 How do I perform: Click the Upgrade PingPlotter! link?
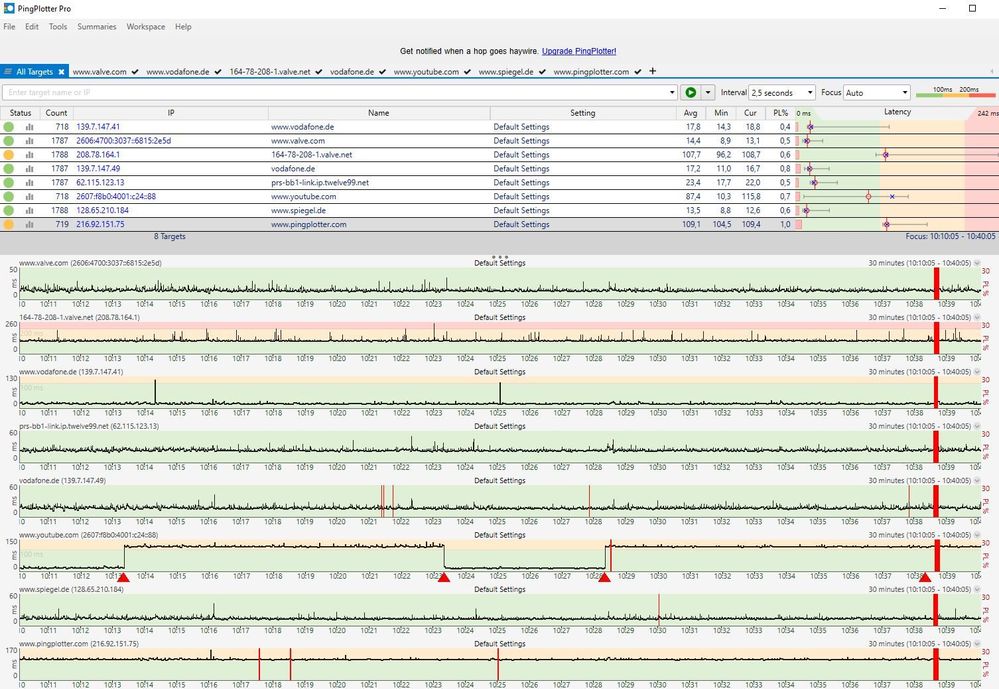click(579, 51)
